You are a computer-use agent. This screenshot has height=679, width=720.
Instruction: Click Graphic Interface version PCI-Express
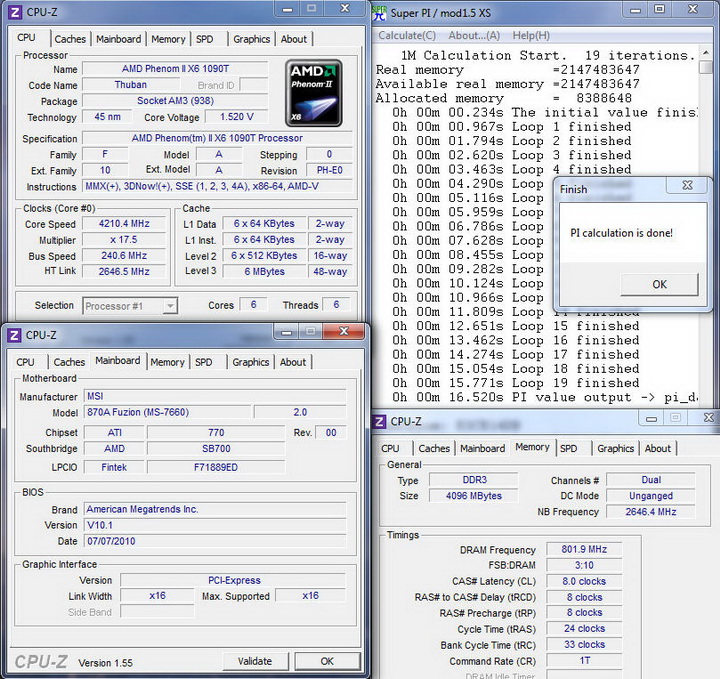tap(234, 580)
